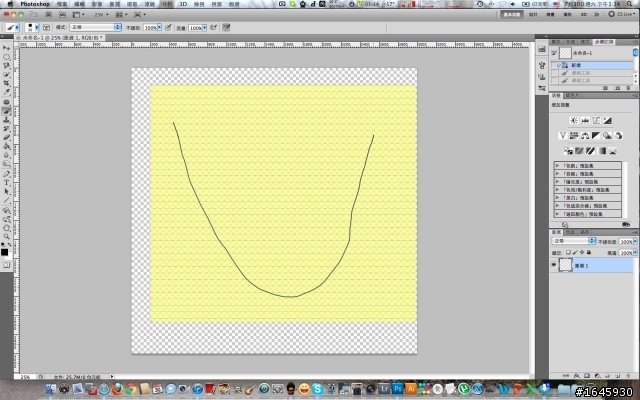Image resolution: width=640 pixels, height=400 pixels.
Task: Toggle tablet pressure for opacity button
Action: click(x=168, y=27)
